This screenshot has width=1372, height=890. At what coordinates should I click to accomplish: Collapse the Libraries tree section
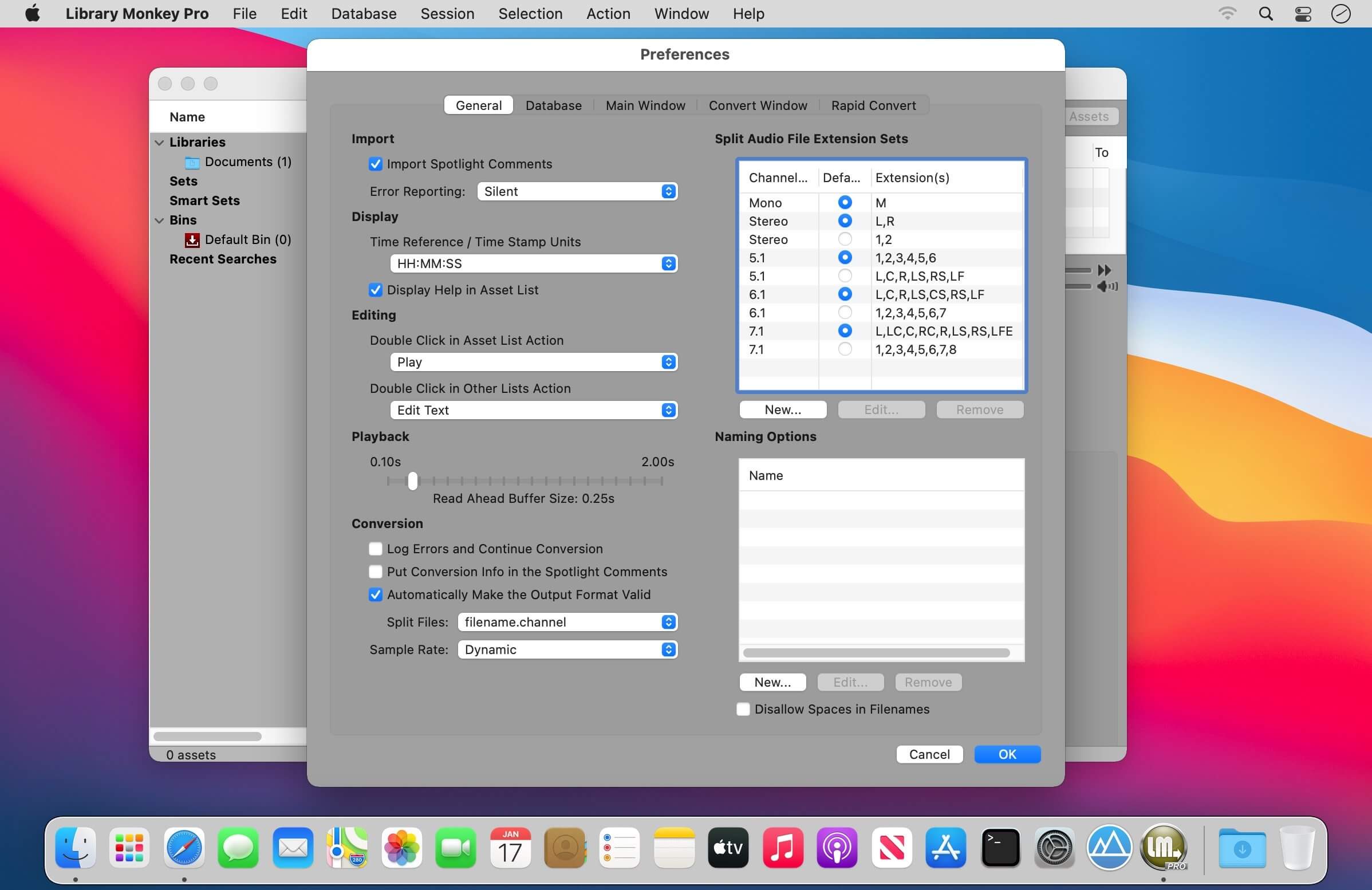coord(160,143)
